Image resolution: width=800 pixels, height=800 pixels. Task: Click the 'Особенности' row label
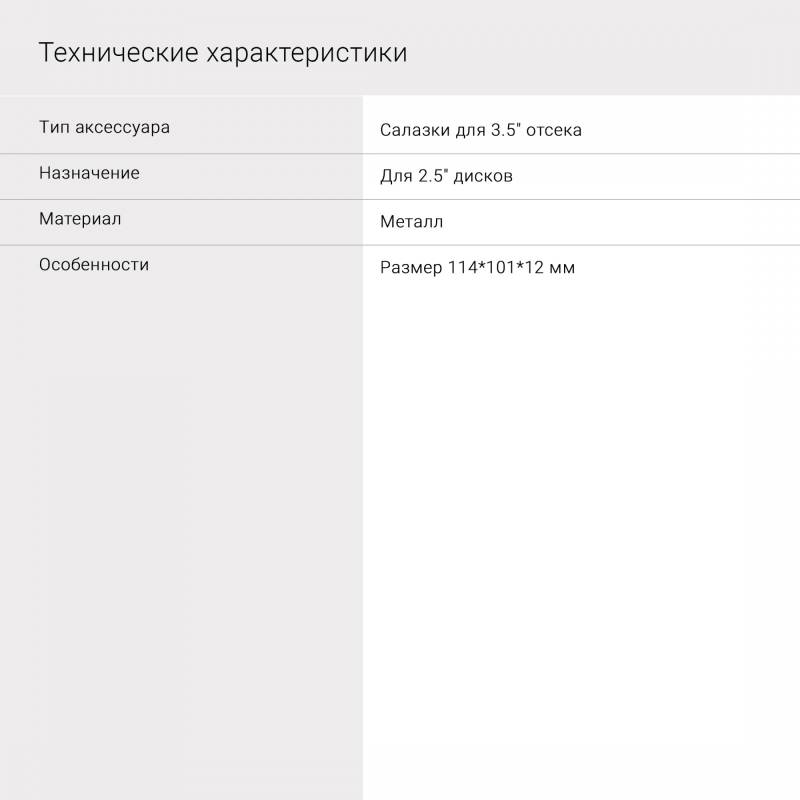click(94, 265)
